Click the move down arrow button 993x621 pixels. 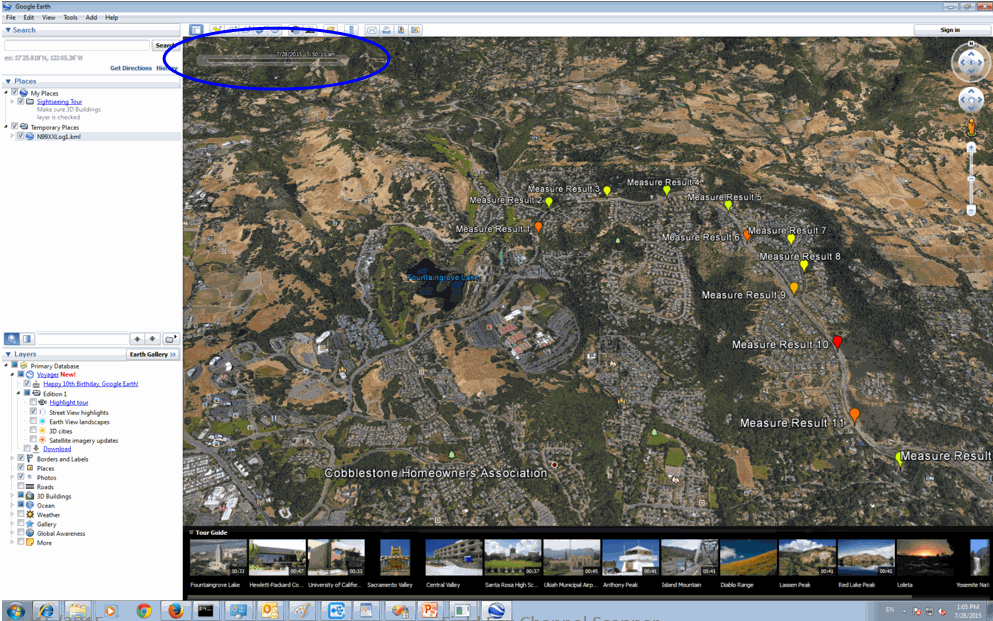[152, 339]
